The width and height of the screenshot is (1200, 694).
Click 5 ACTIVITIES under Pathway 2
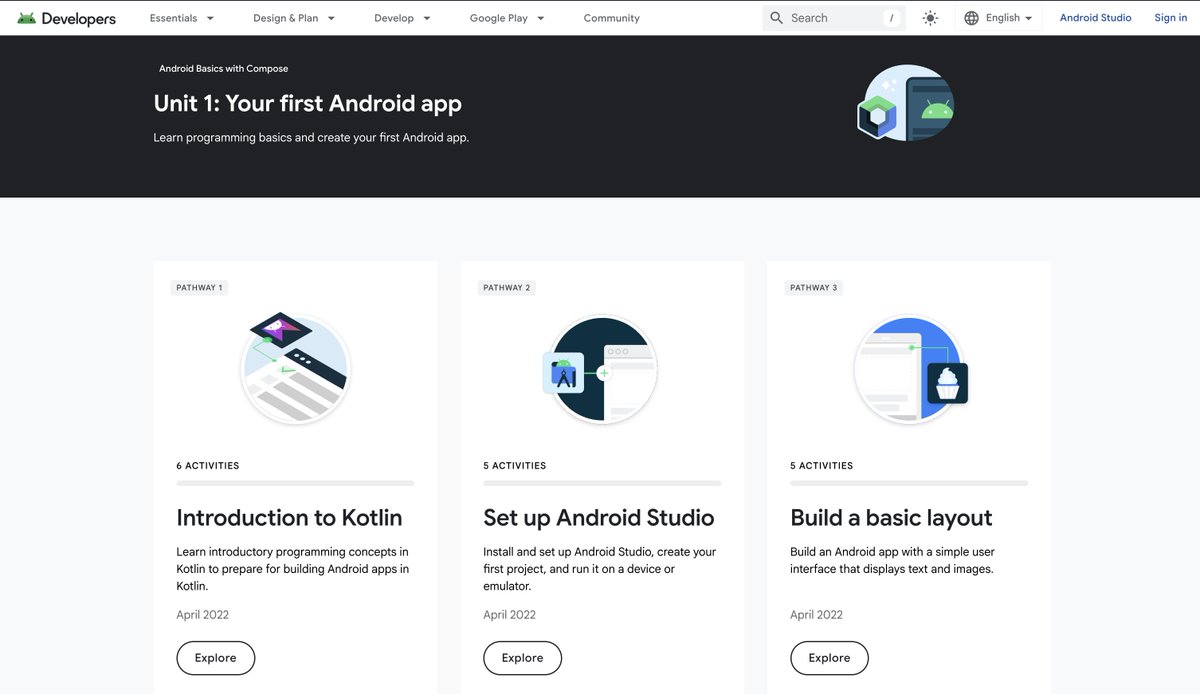(x=515, y=466)
